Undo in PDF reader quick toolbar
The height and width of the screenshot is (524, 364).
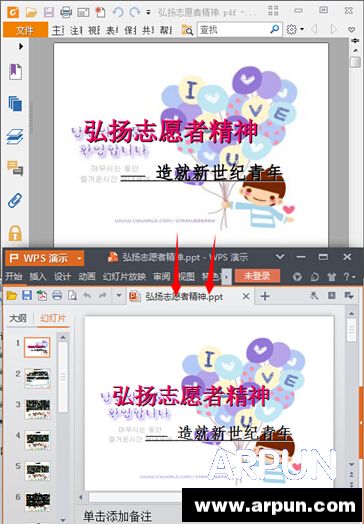pyautogui.click(x=117, y=12)
